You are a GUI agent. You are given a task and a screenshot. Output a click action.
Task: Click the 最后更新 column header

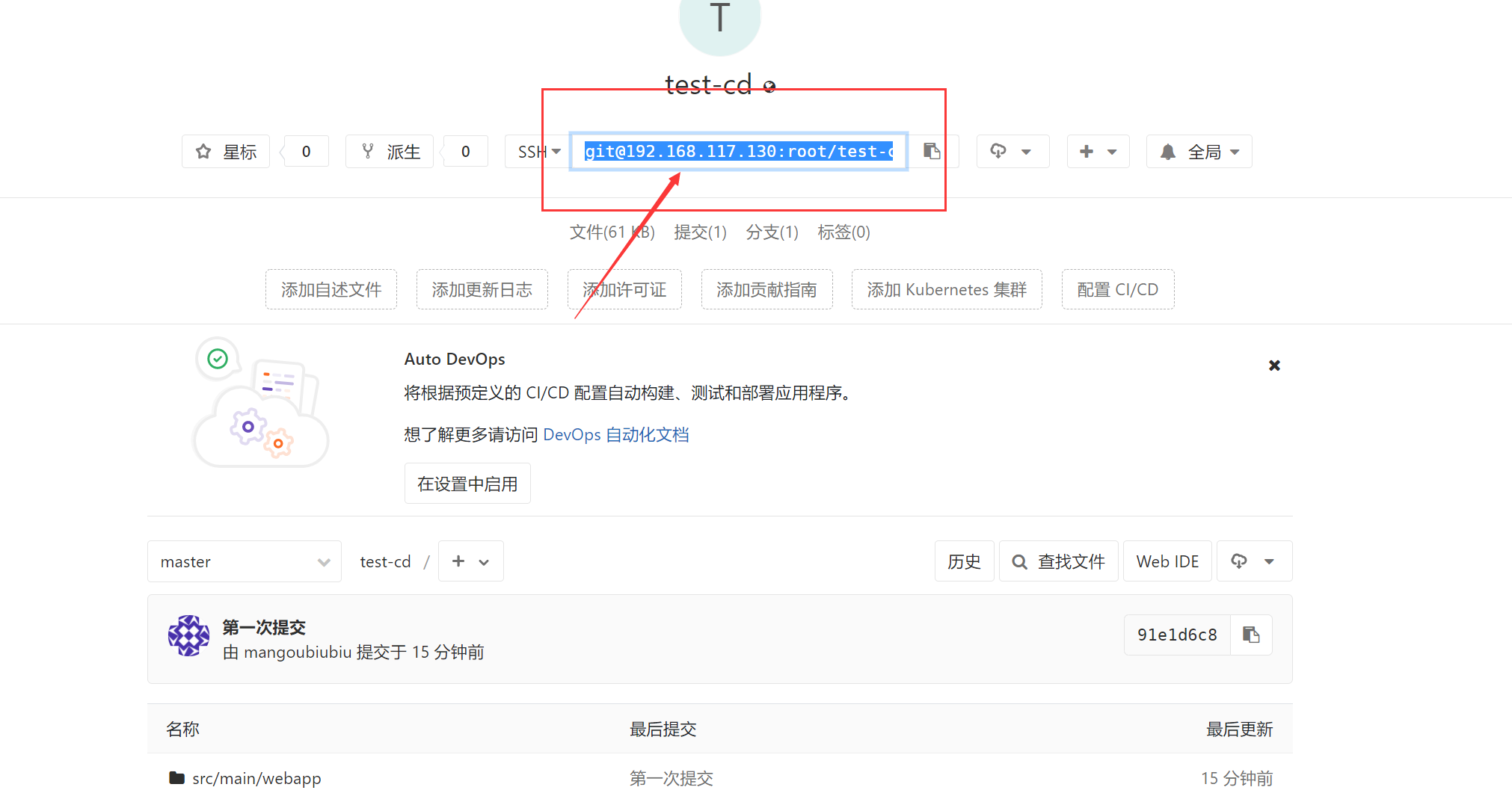pyautogui.click(x=1239, y=729)
